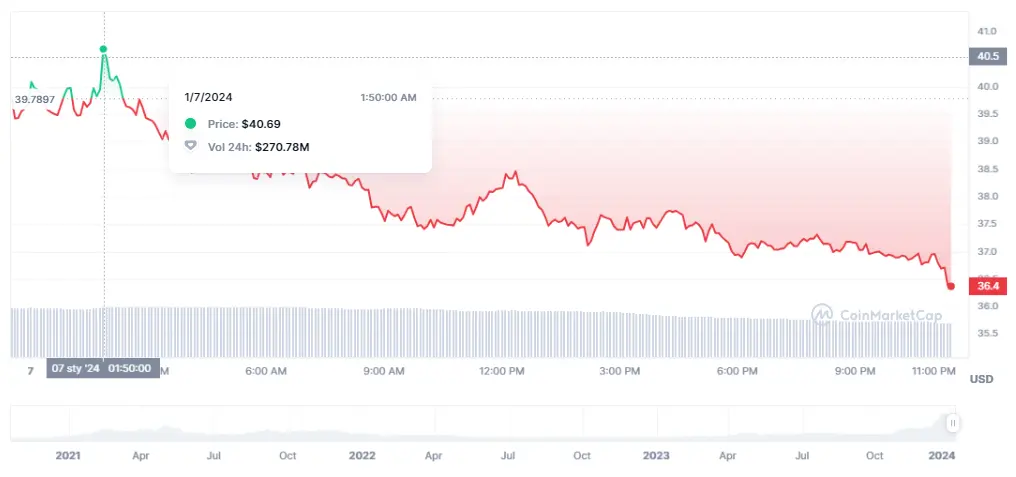This screenshot has height=477, width=1016.
Task: Click the gray 40.5 crosshair price tag
Action: 988,56
